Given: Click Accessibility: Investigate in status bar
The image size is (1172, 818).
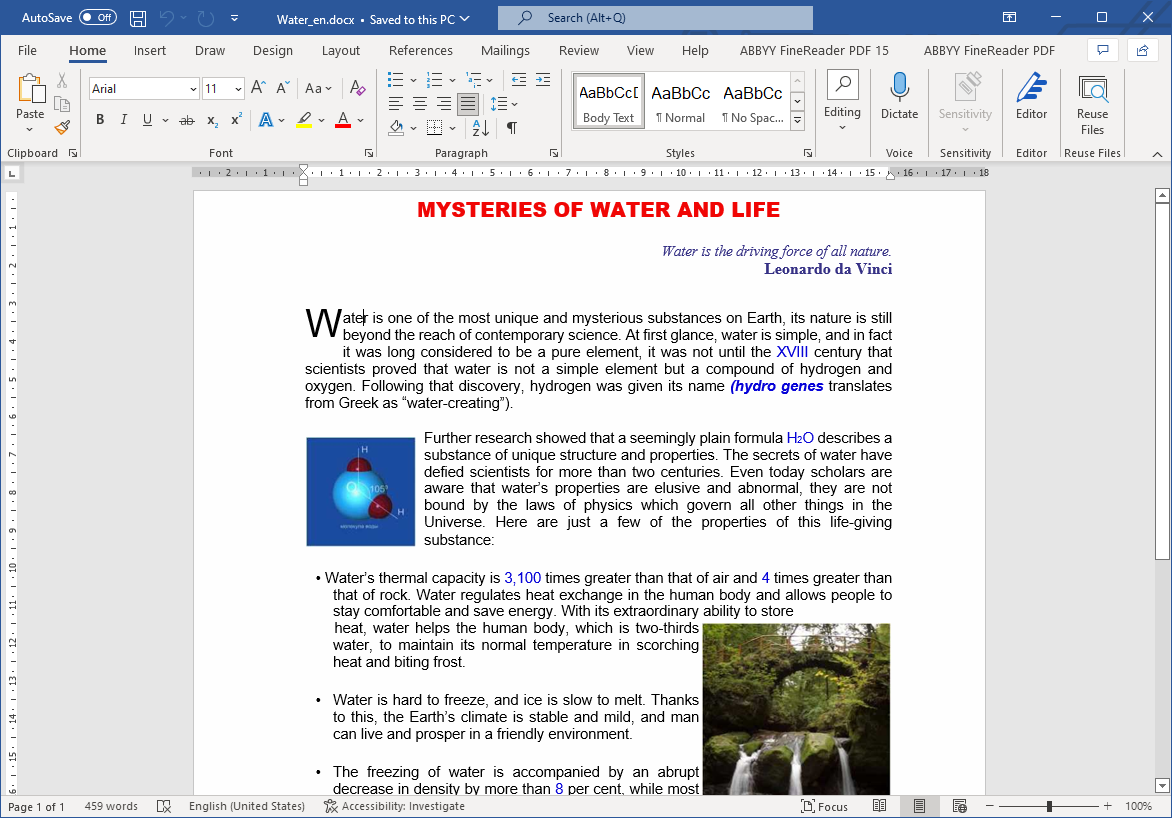Looking at the screenshot, I should [x=395, y=806].
